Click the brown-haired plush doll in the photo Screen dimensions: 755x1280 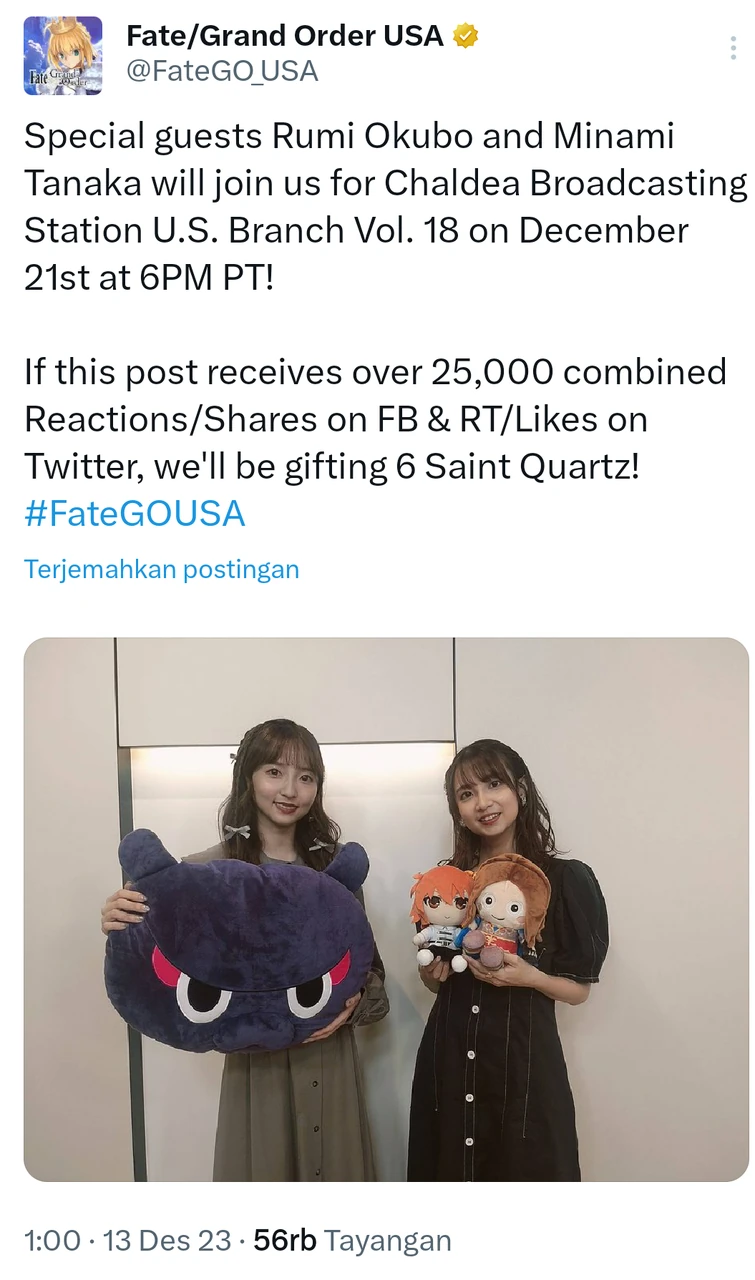(508, 905)
